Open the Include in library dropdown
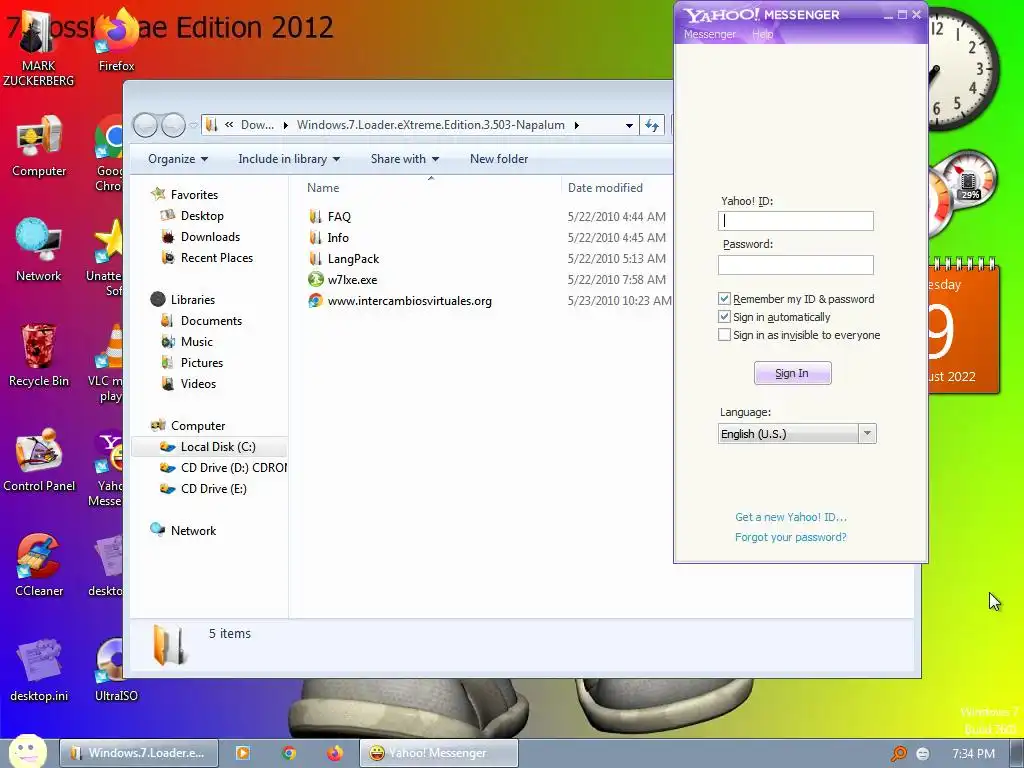Image resolution: width=1024 pixels, height=768 pixels. click(x=289, y=159)
